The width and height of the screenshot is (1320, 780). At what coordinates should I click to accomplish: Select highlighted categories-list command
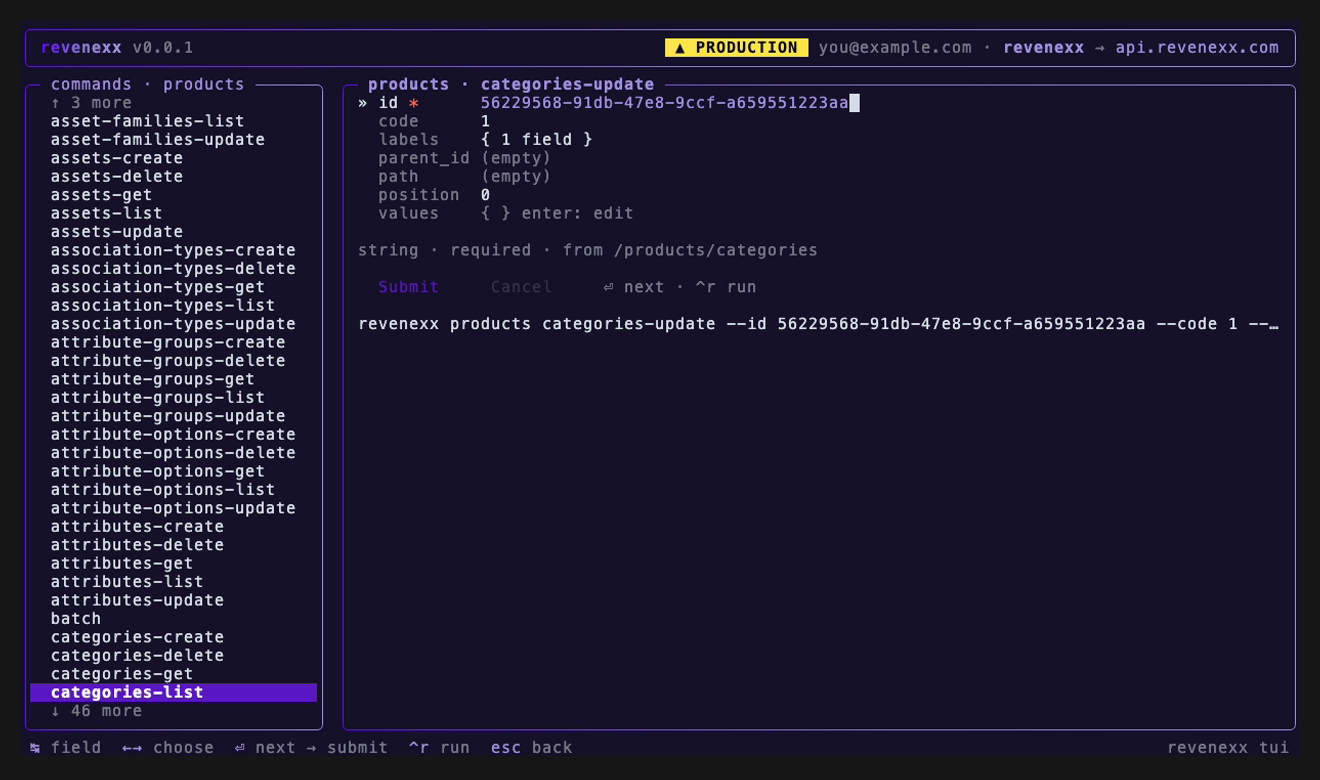point(174,692)
